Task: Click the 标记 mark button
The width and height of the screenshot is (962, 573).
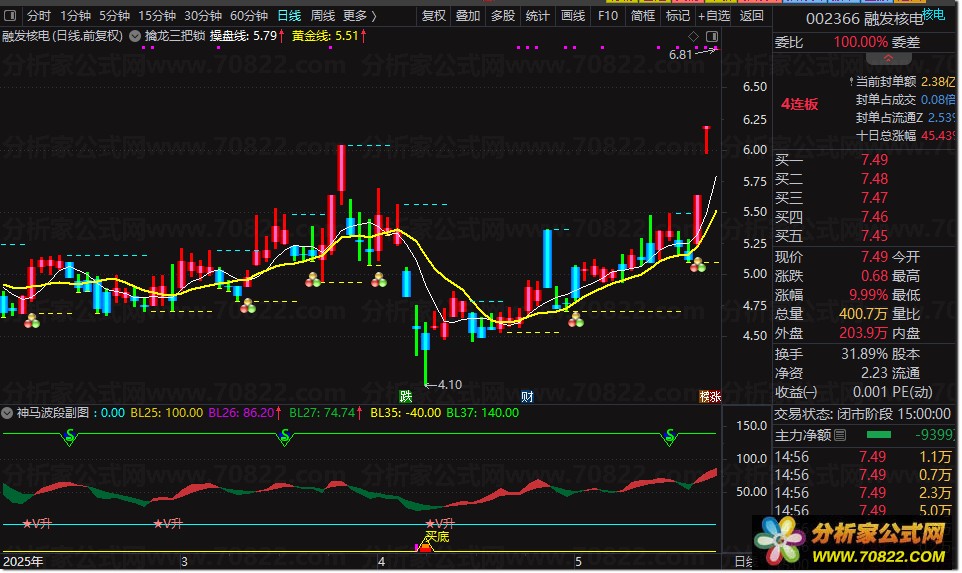Action: [x=678, y=16]
